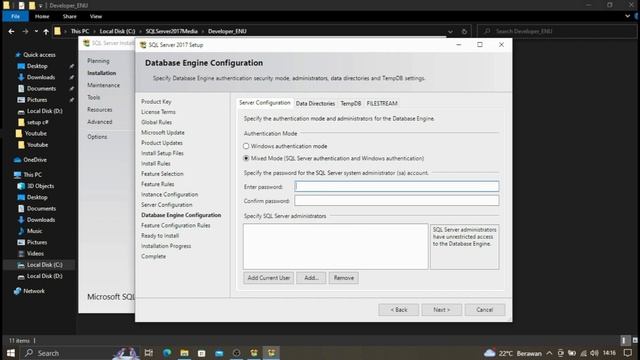Click SQLServer2017Media in address breadcrumb
640x360 pixels.
point(171,31)
